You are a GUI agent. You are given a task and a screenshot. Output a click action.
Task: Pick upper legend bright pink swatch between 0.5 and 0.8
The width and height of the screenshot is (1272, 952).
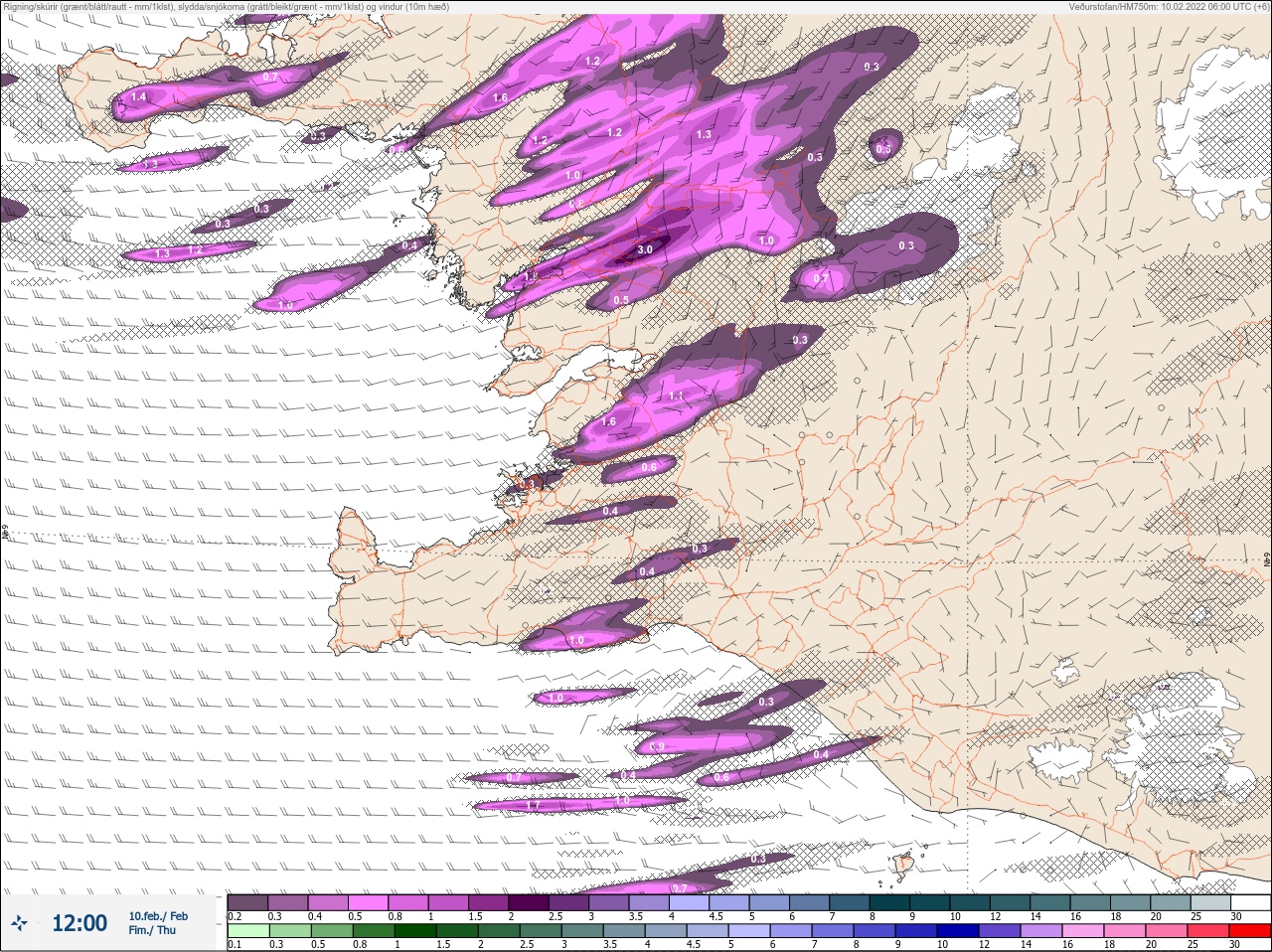coord(368,902)
